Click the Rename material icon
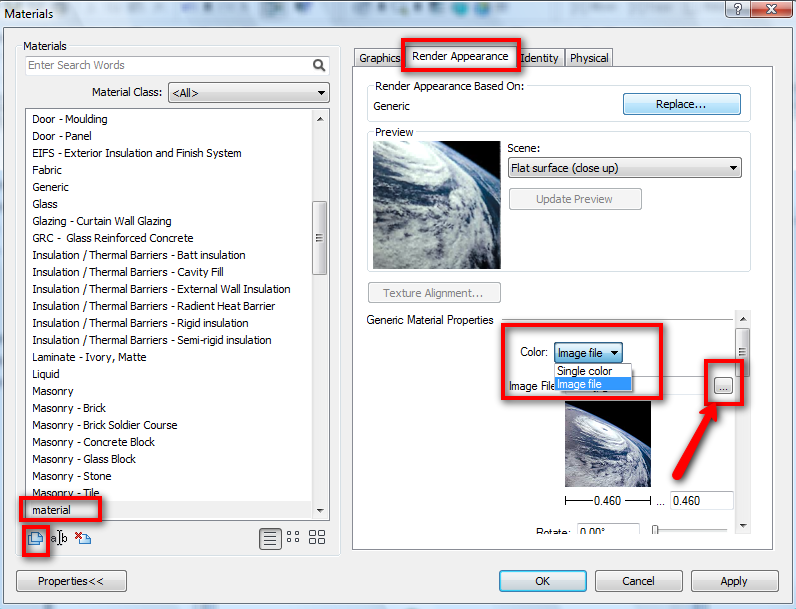 pyautogui.click(x=59, y=538)
